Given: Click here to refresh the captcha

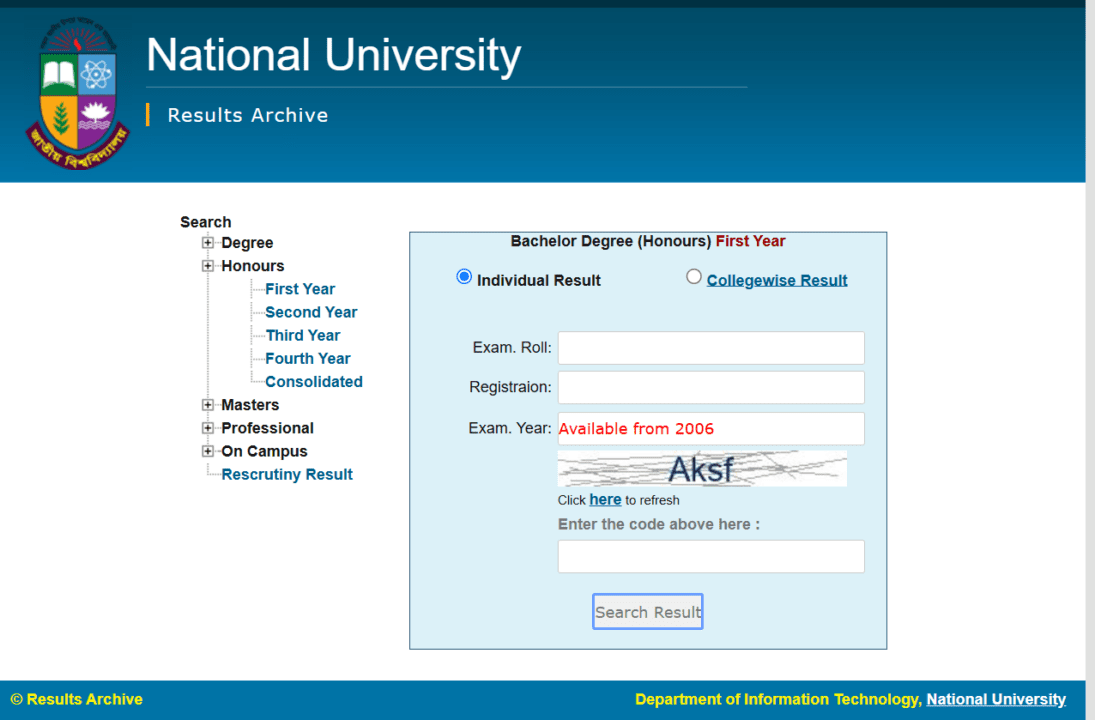Looking at the screenshot, I should (x=604, y=499).
